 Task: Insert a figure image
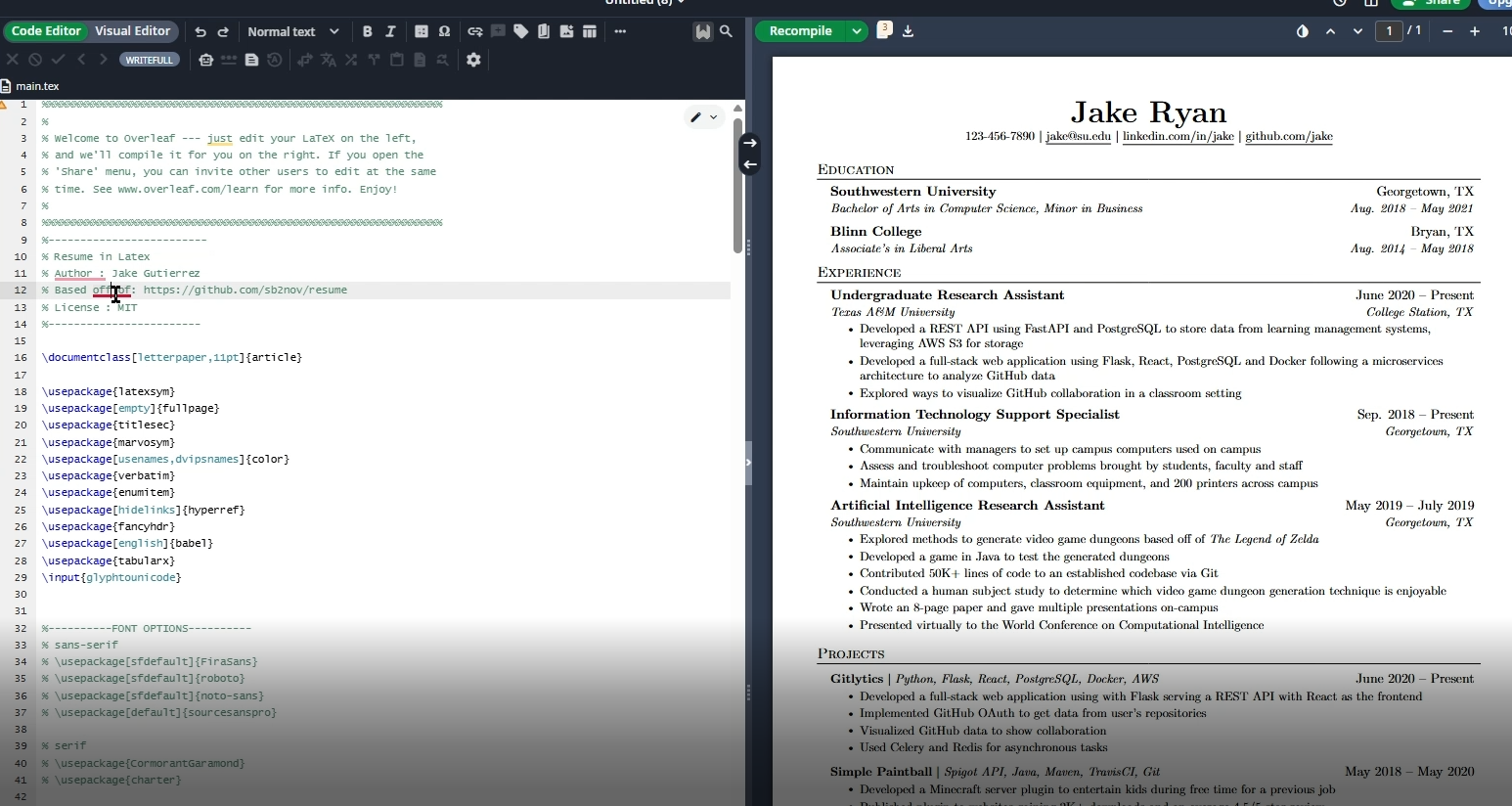[566, 31]
